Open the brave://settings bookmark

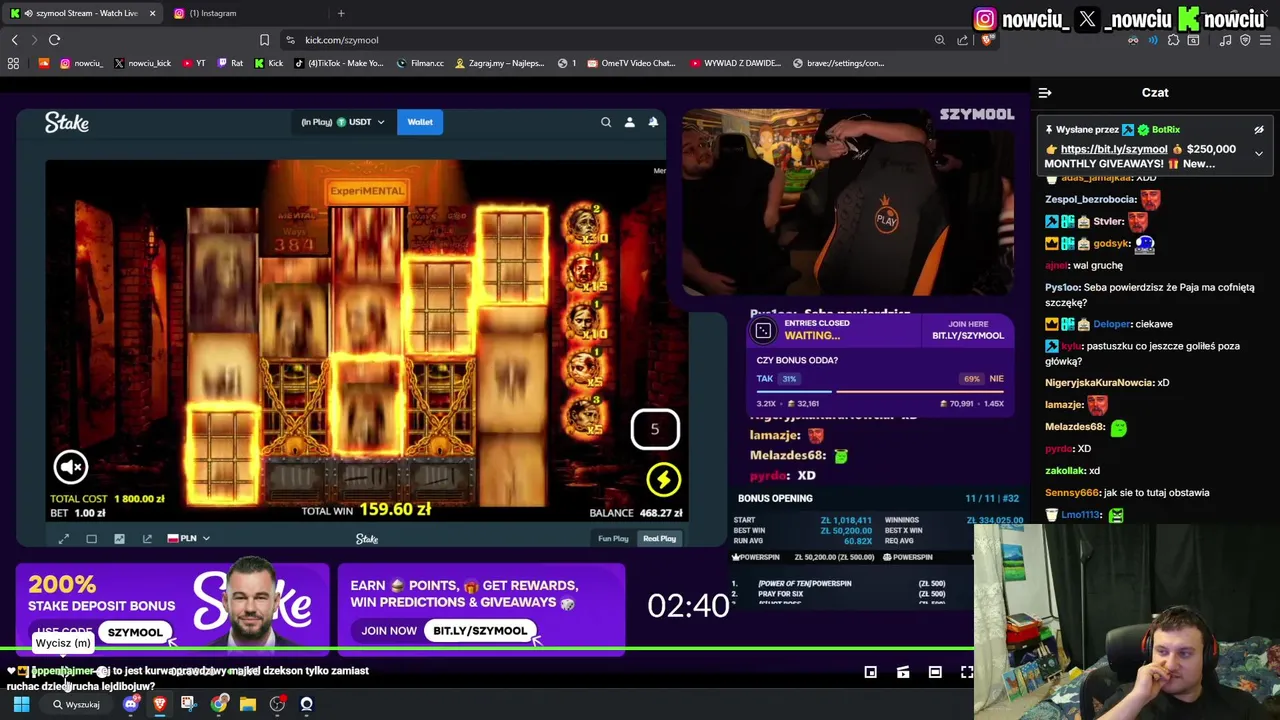[838, 63]
